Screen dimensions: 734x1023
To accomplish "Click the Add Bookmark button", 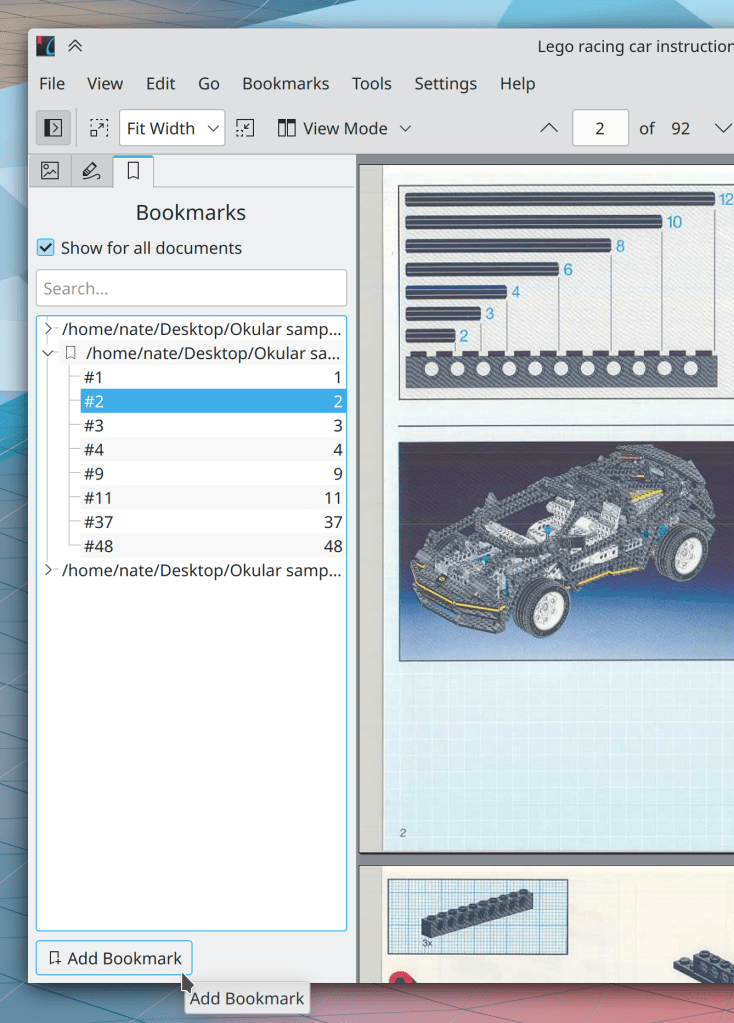I will point(114,958).
